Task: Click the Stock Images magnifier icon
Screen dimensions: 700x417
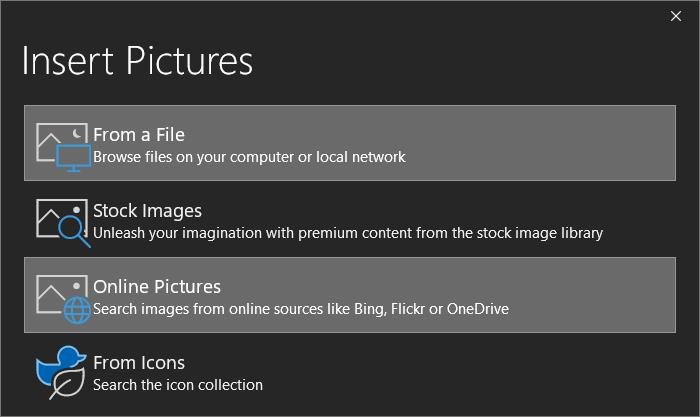Action: [x=63, y=223]
